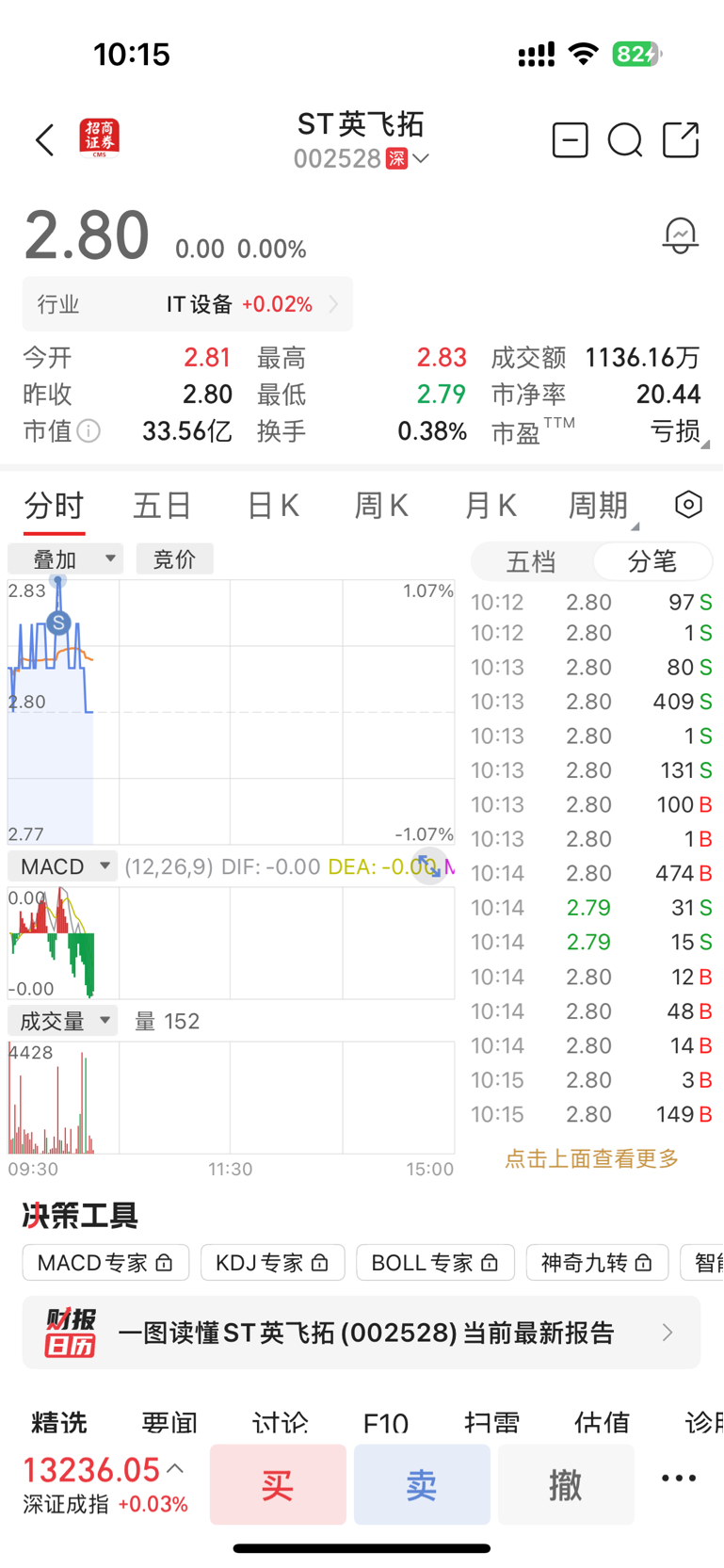Tap the MACD histogram sub-chart

[x=231, y=943]
